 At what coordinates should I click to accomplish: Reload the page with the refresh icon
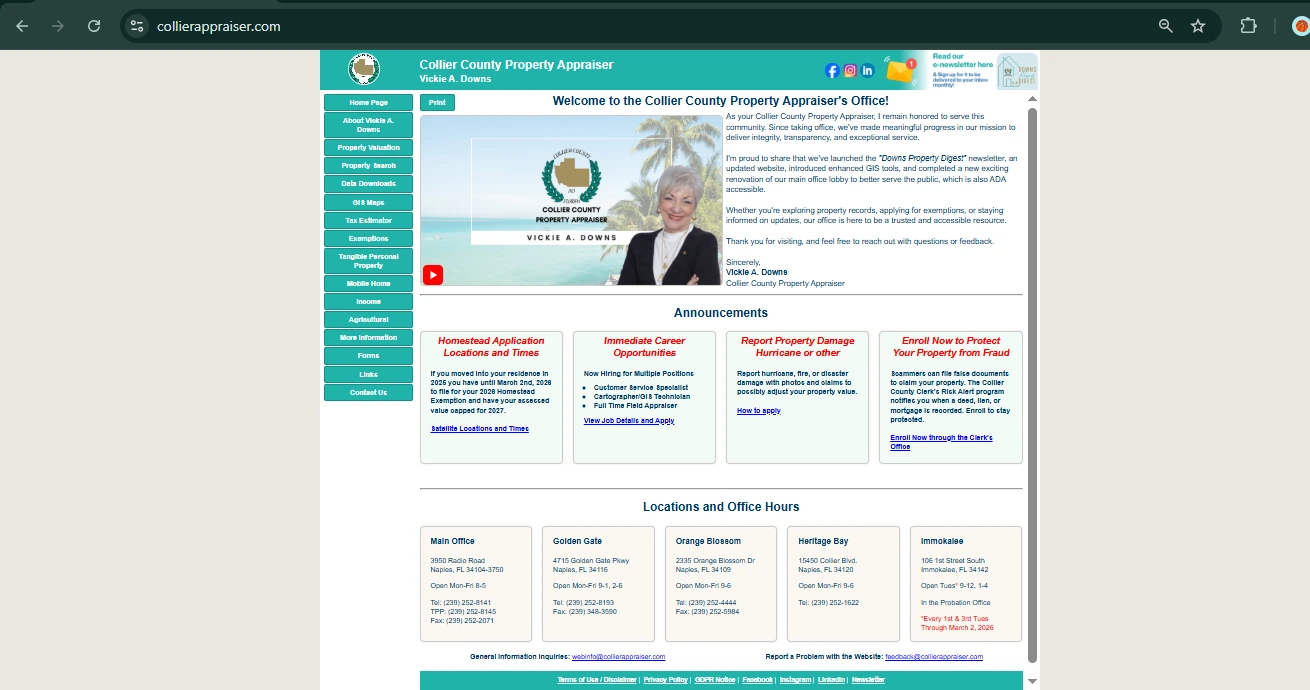click(93, 26)
